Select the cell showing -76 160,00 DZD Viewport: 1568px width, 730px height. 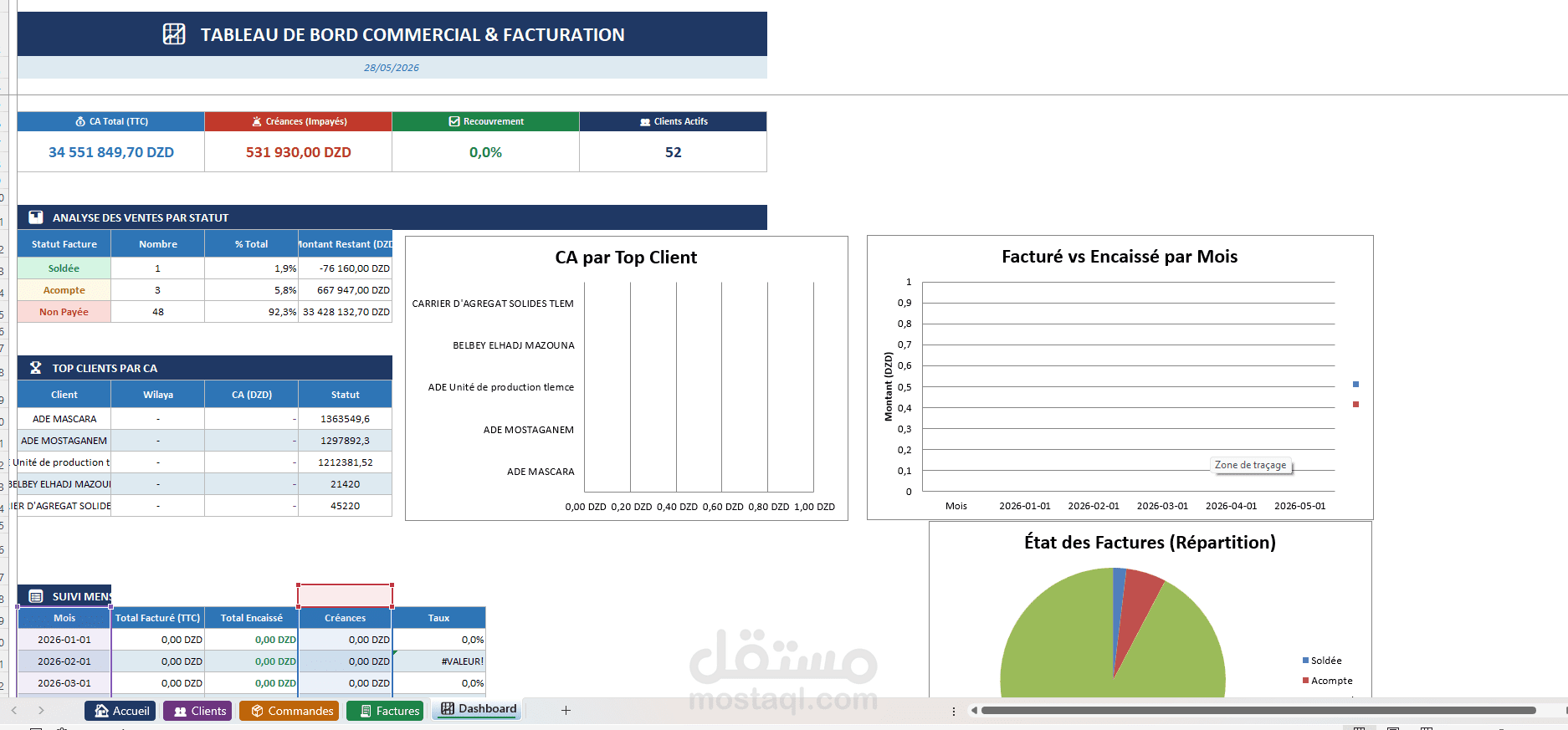(346, 268)
